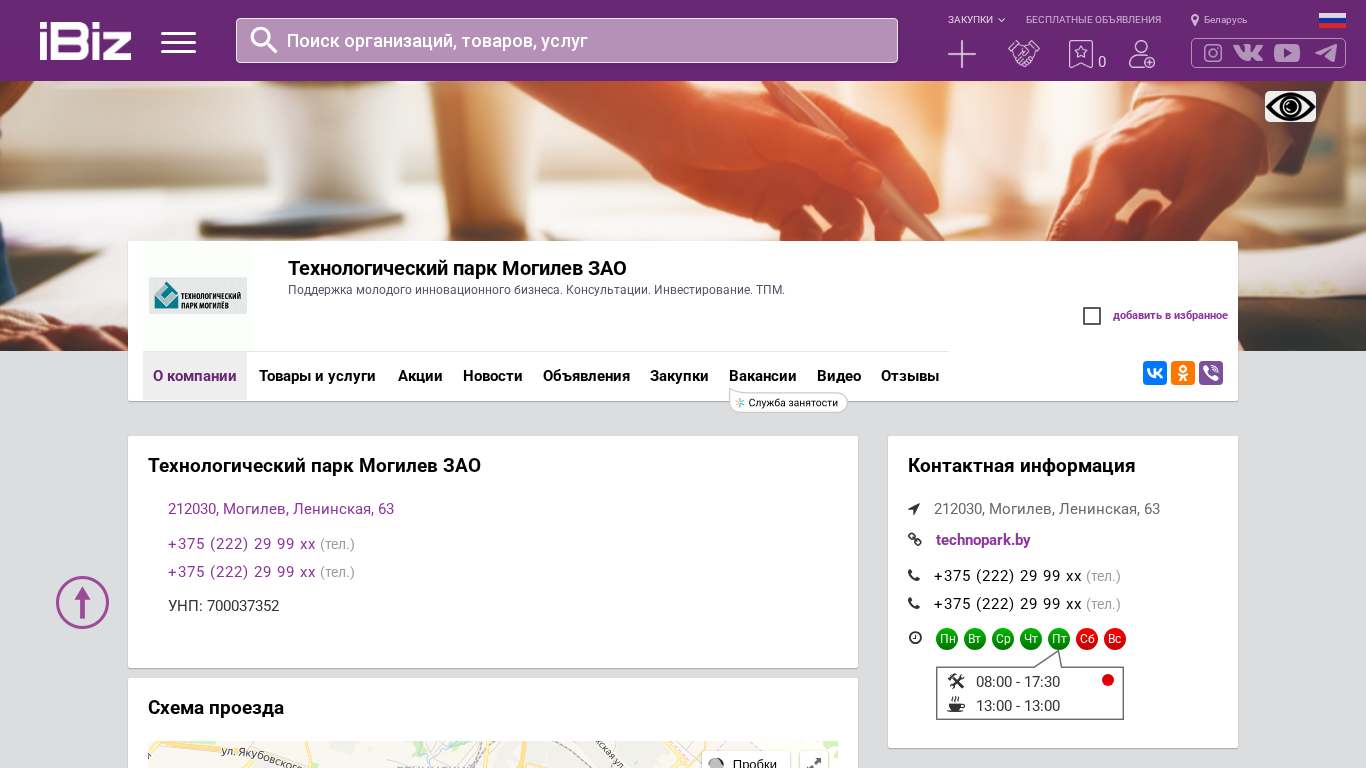Viewport: 1366px width, 768px height.
Task: Click the user account add icon
Action: point(1141,54)
